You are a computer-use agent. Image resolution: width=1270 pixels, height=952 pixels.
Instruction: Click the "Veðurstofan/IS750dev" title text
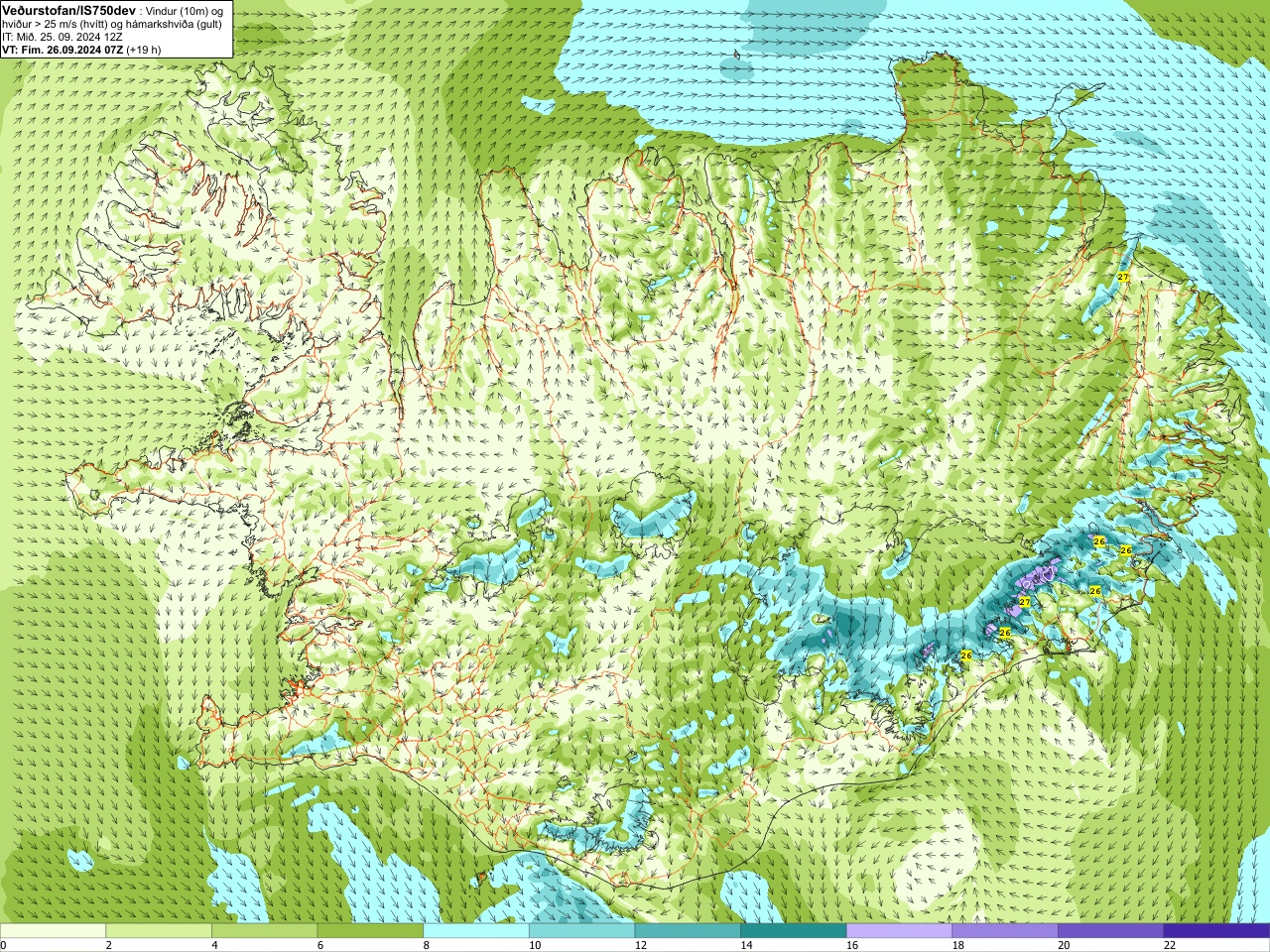68,10
